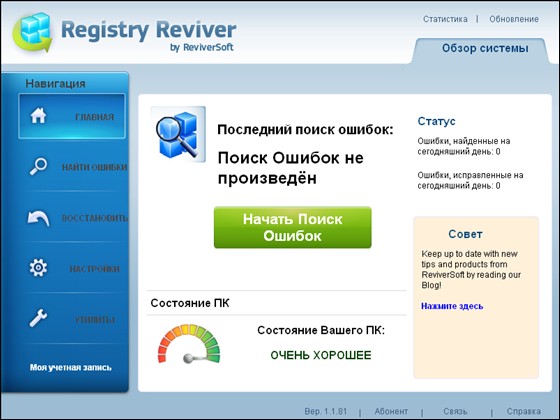The width and height of the screenshot is (560, 420).
Task: Click Нажмите здесь blog link
Action: [x=452, y=306]
